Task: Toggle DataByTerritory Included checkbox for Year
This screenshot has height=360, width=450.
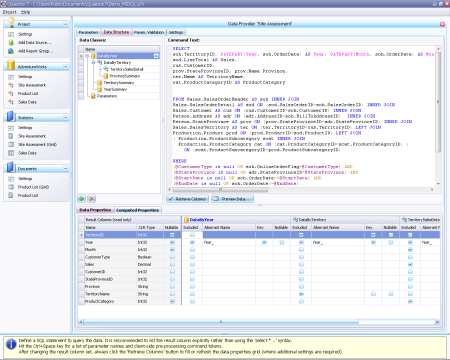Action: 301,242
